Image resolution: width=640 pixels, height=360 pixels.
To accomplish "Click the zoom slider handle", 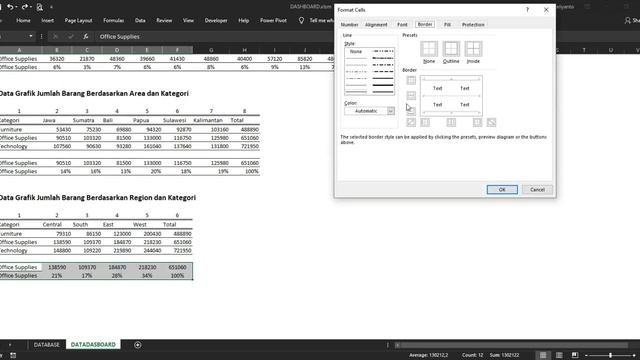I will click(x=611, y=355).
